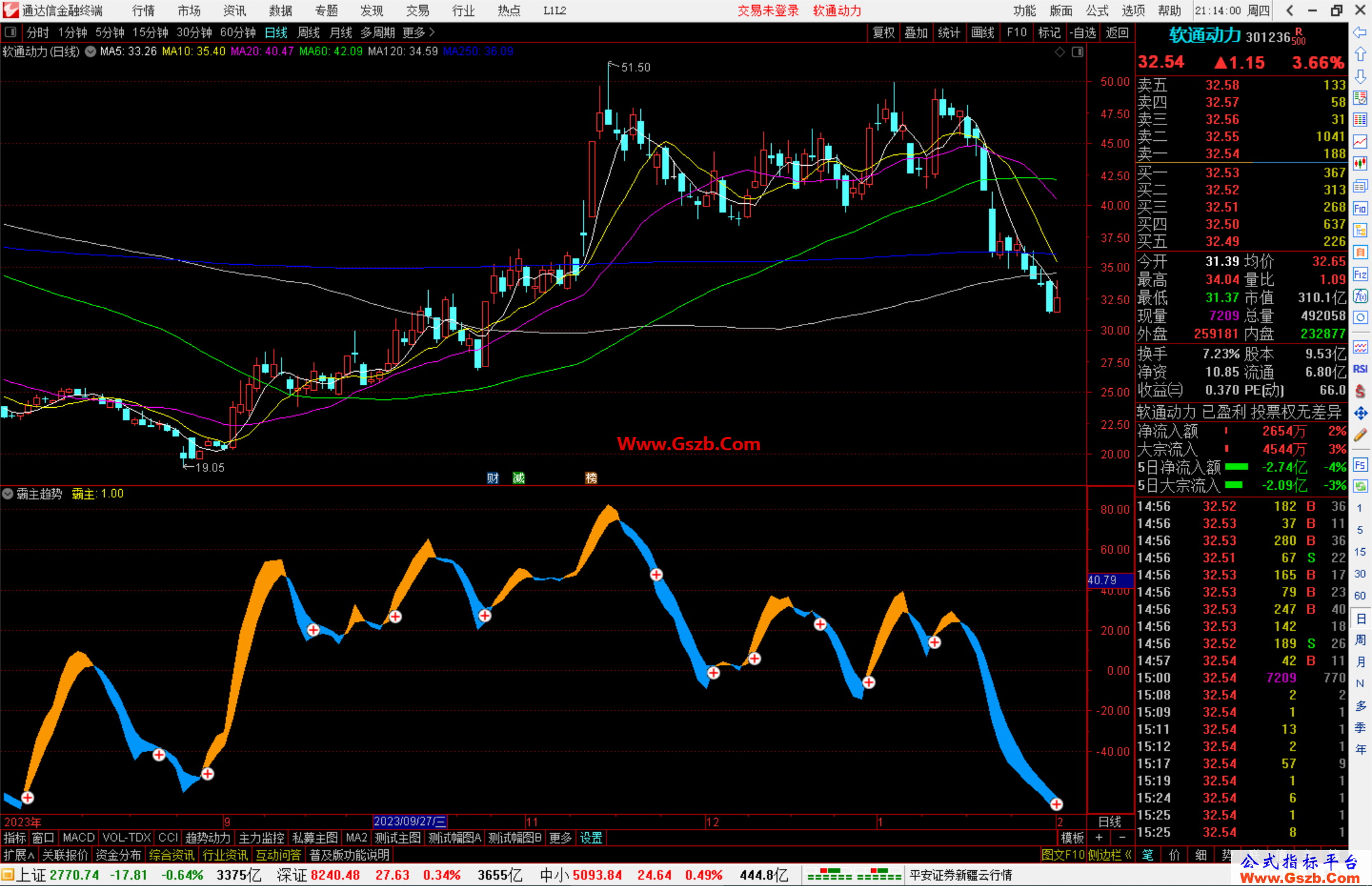Image resolution: width=1372 pixels, height=886 pixels.
Task: Select the 主力监控 indicator tab
Action: (261, 838)
